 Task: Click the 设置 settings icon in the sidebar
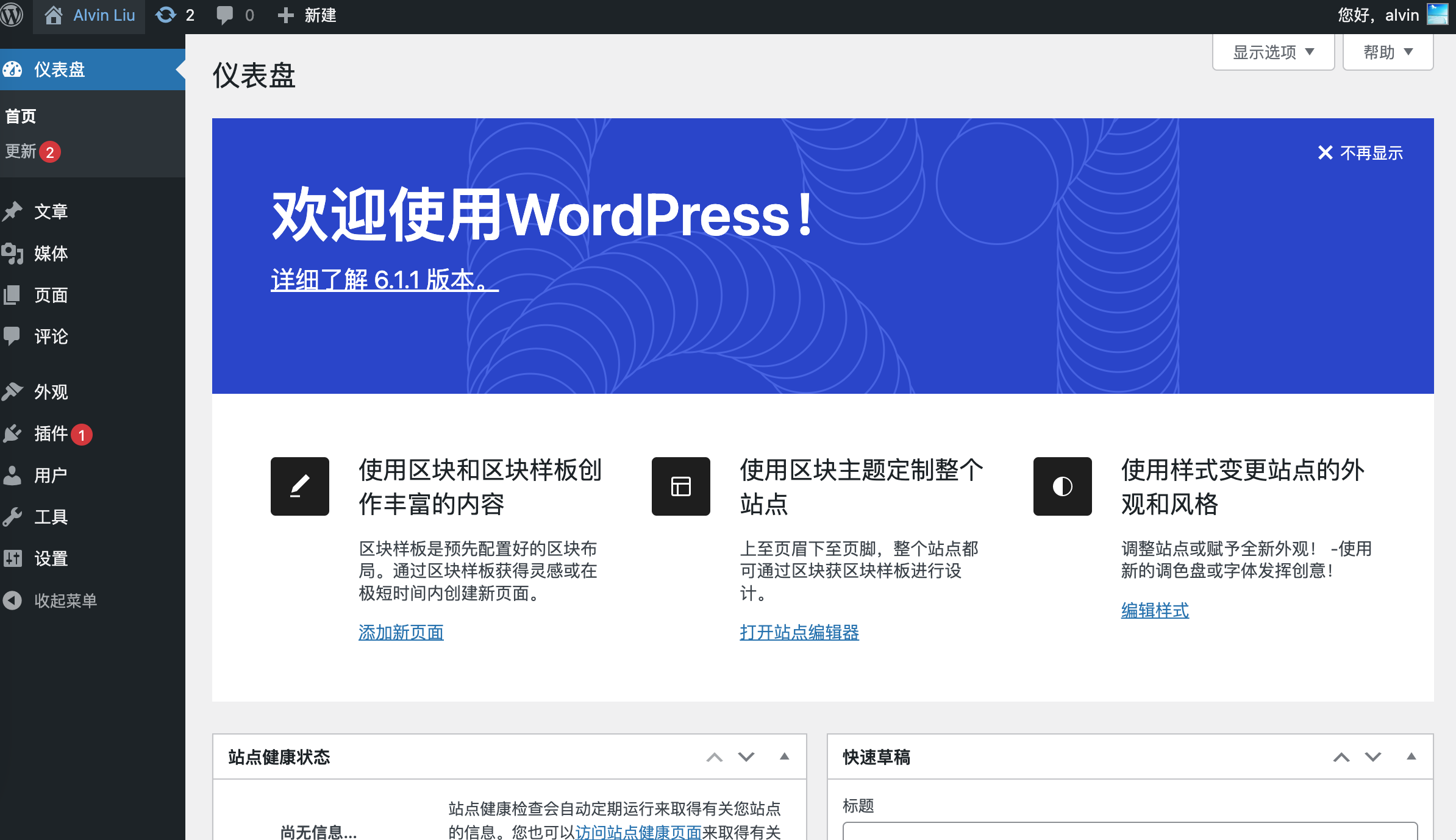[12, 558]
